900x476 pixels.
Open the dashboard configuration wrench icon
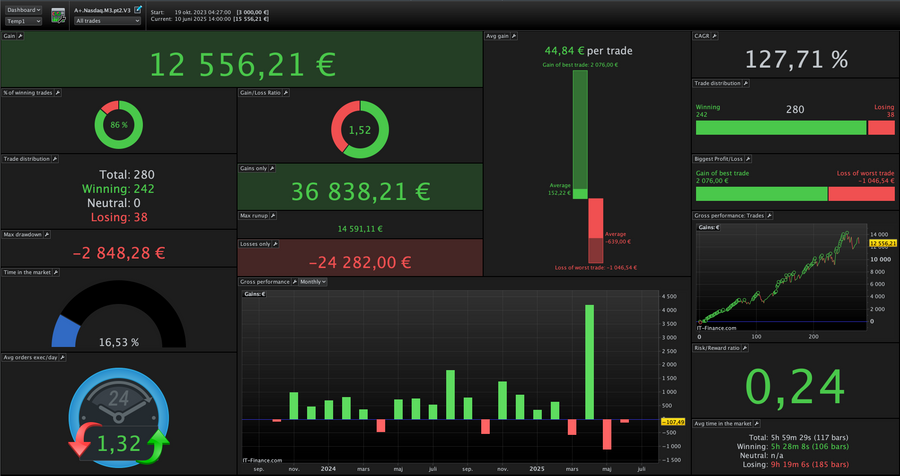coord(58,16)
